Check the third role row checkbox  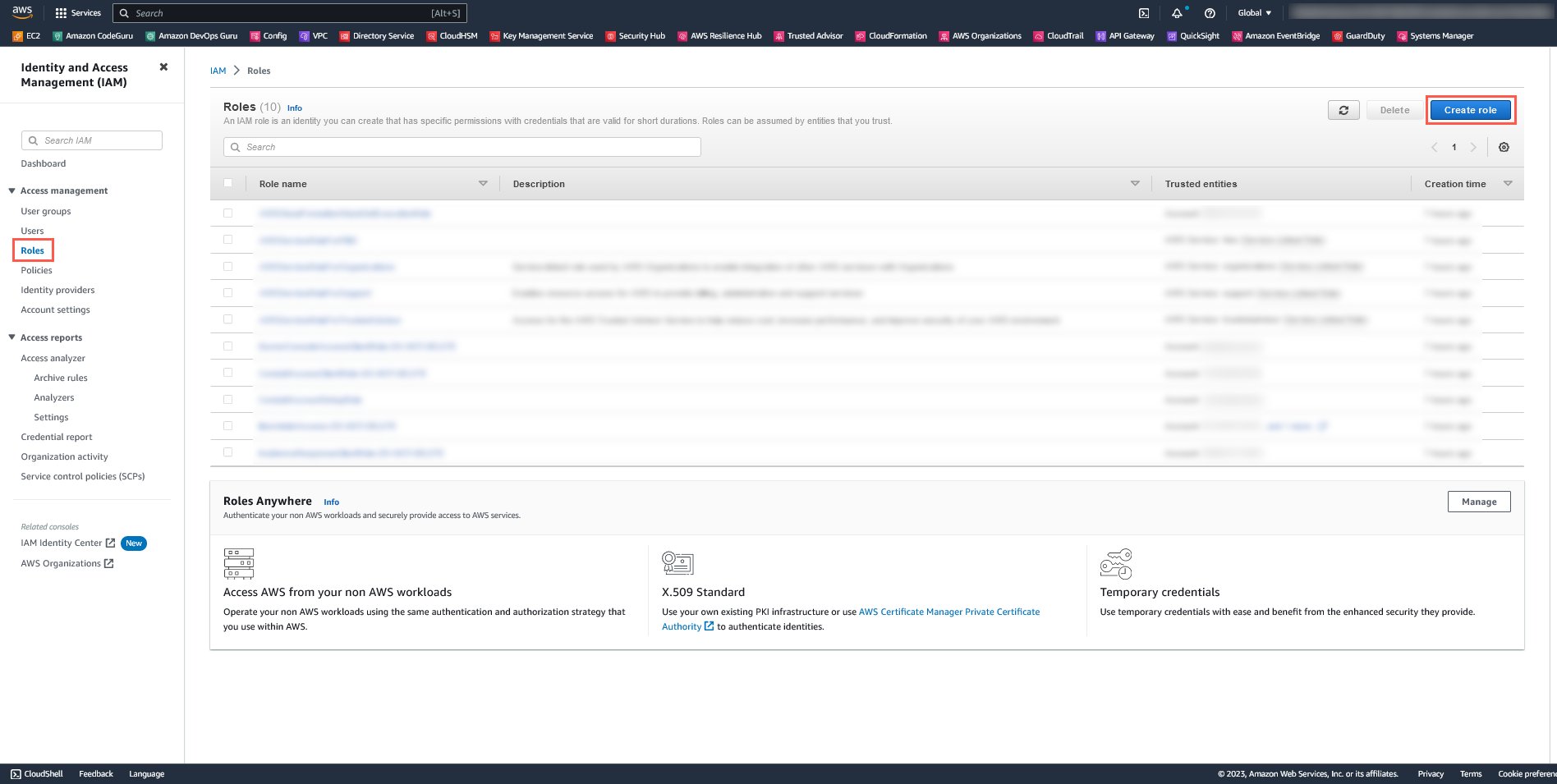(x=228, y=266)
